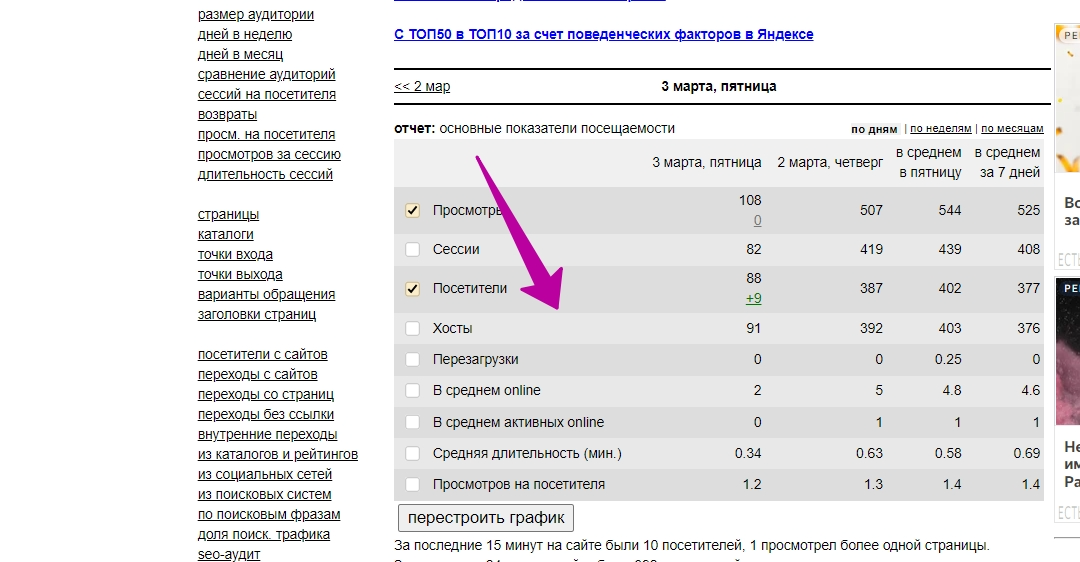Click the в среднем за 7 дней header
The image size is (1080, 562).
tap(1007, 163)
